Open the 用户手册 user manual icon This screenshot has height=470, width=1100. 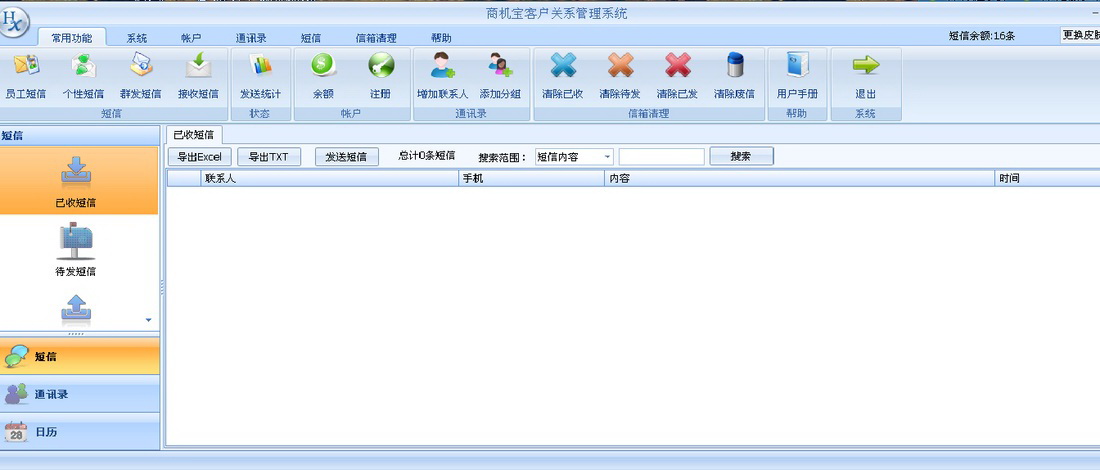click(x=798, y=65)
